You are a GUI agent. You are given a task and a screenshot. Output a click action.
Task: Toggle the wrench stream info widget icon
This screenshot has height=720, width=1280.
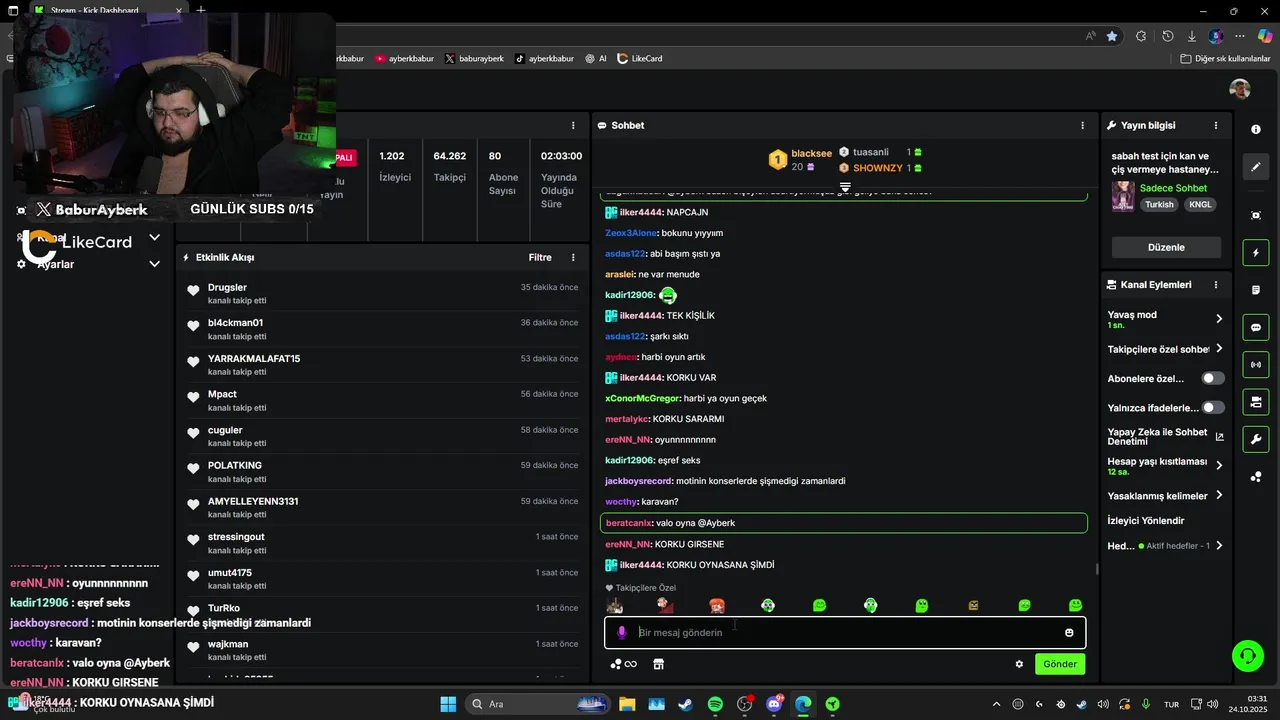coord(1256,439)
